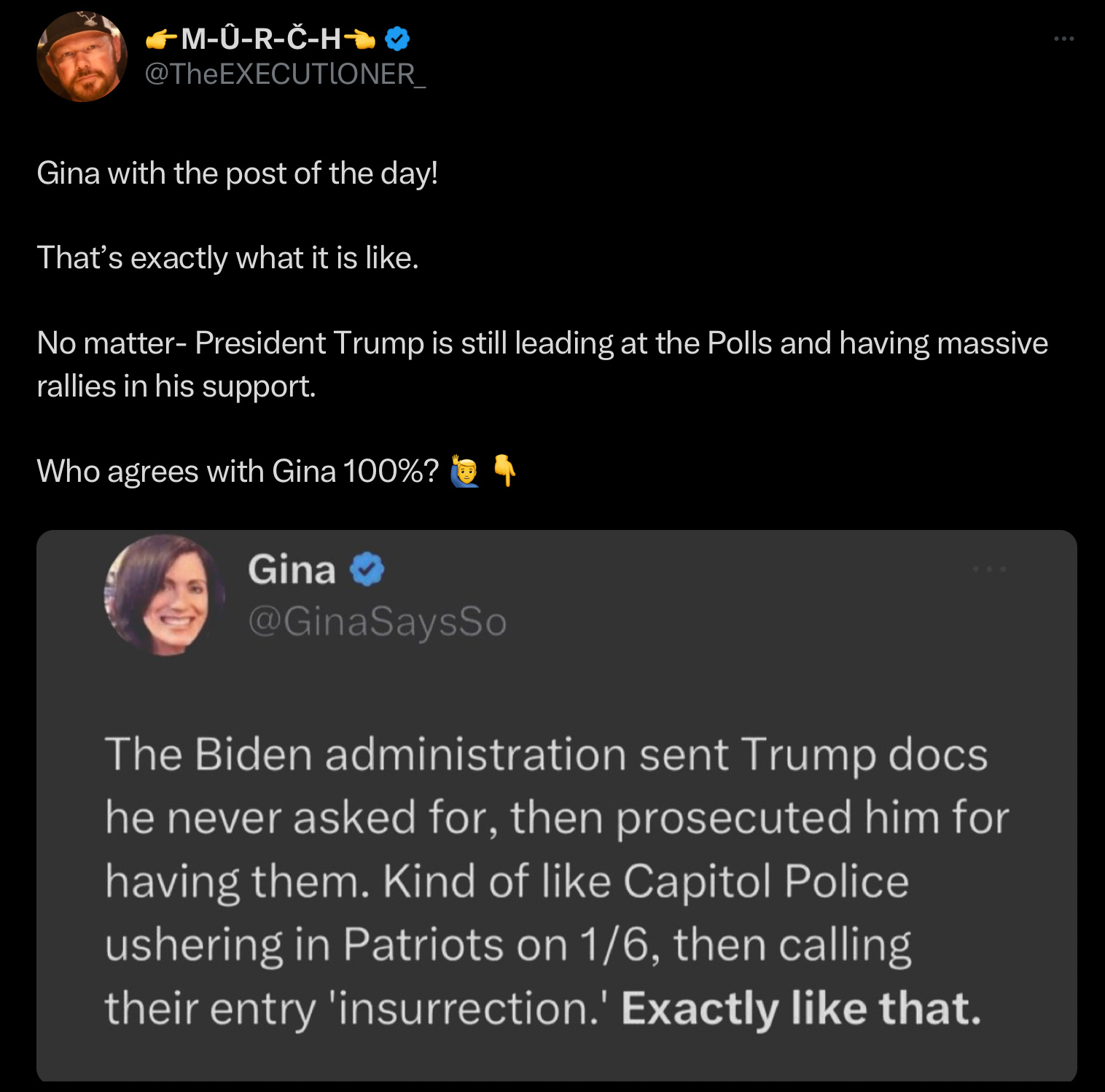1105x1092 pixels.
Task: Click the 'Who agrees with Gina 100%?' text
Action: coord(238,472)
